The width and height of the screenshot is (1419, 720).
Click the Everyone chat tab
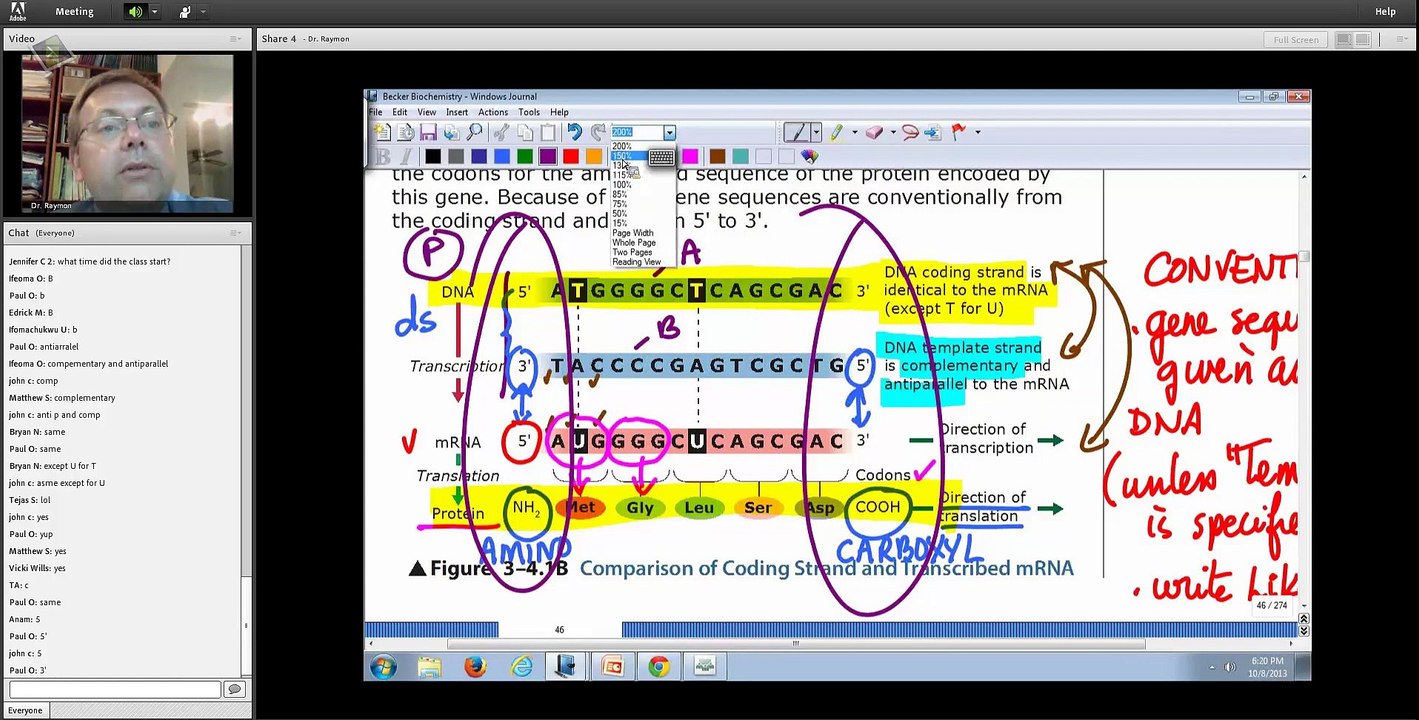coord(25,711)
